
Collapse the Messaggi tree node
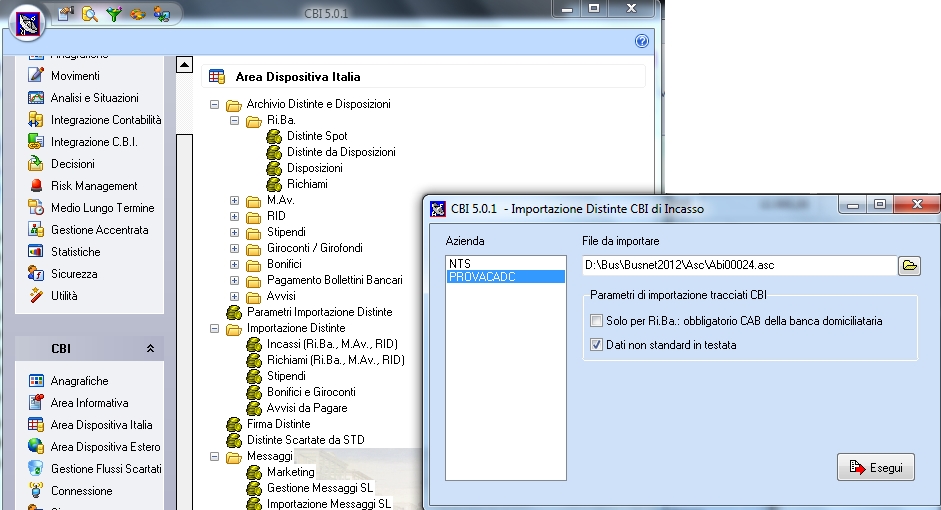tap(214, 457)
